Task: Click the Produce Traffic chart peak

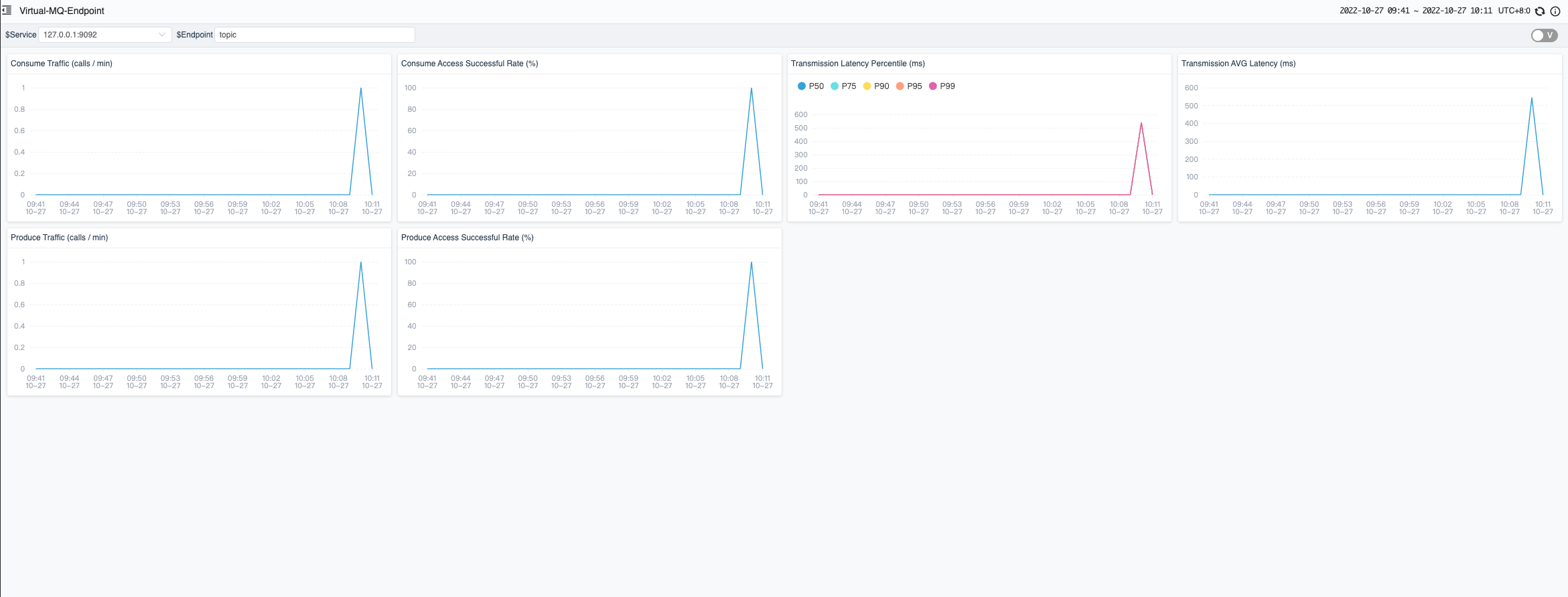Action: click(x=361, y=262)
